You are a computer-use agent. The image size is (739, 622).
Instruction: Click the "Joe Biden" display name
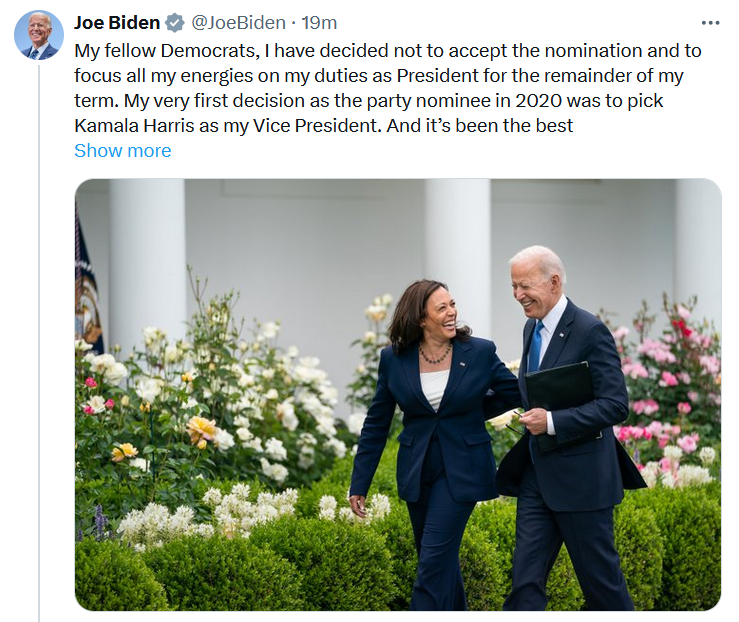(x=116, y=23)
